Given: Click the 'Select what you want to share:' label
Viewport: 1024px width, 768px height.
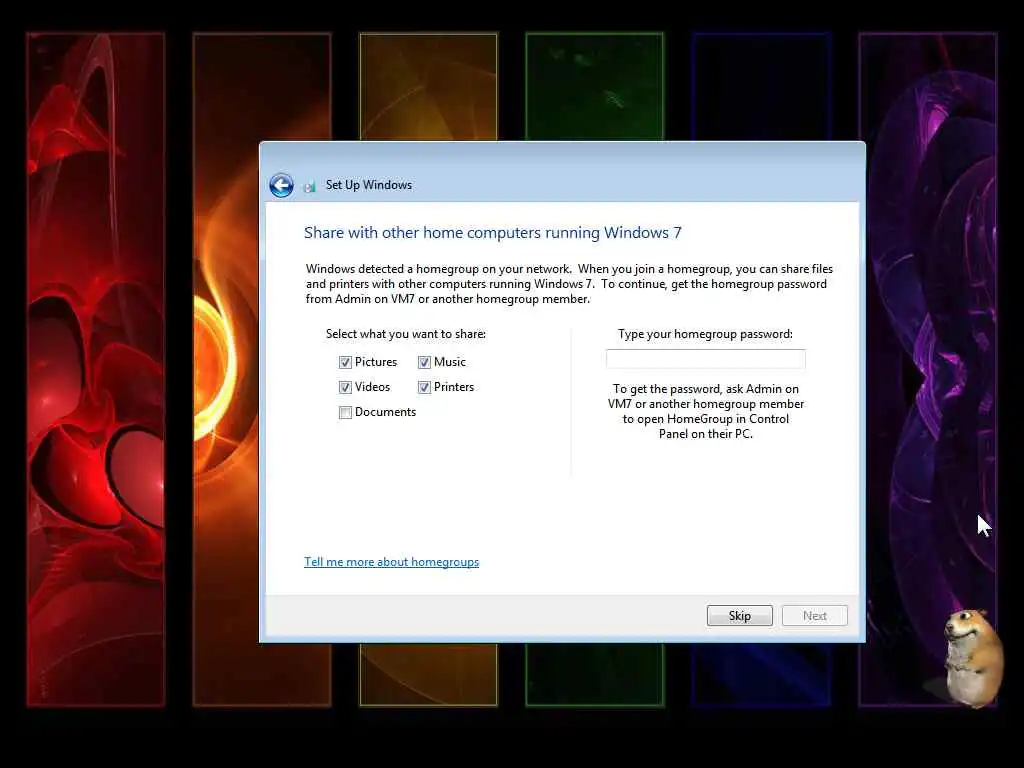Looking at the screenshot, I should pos(406,334).
